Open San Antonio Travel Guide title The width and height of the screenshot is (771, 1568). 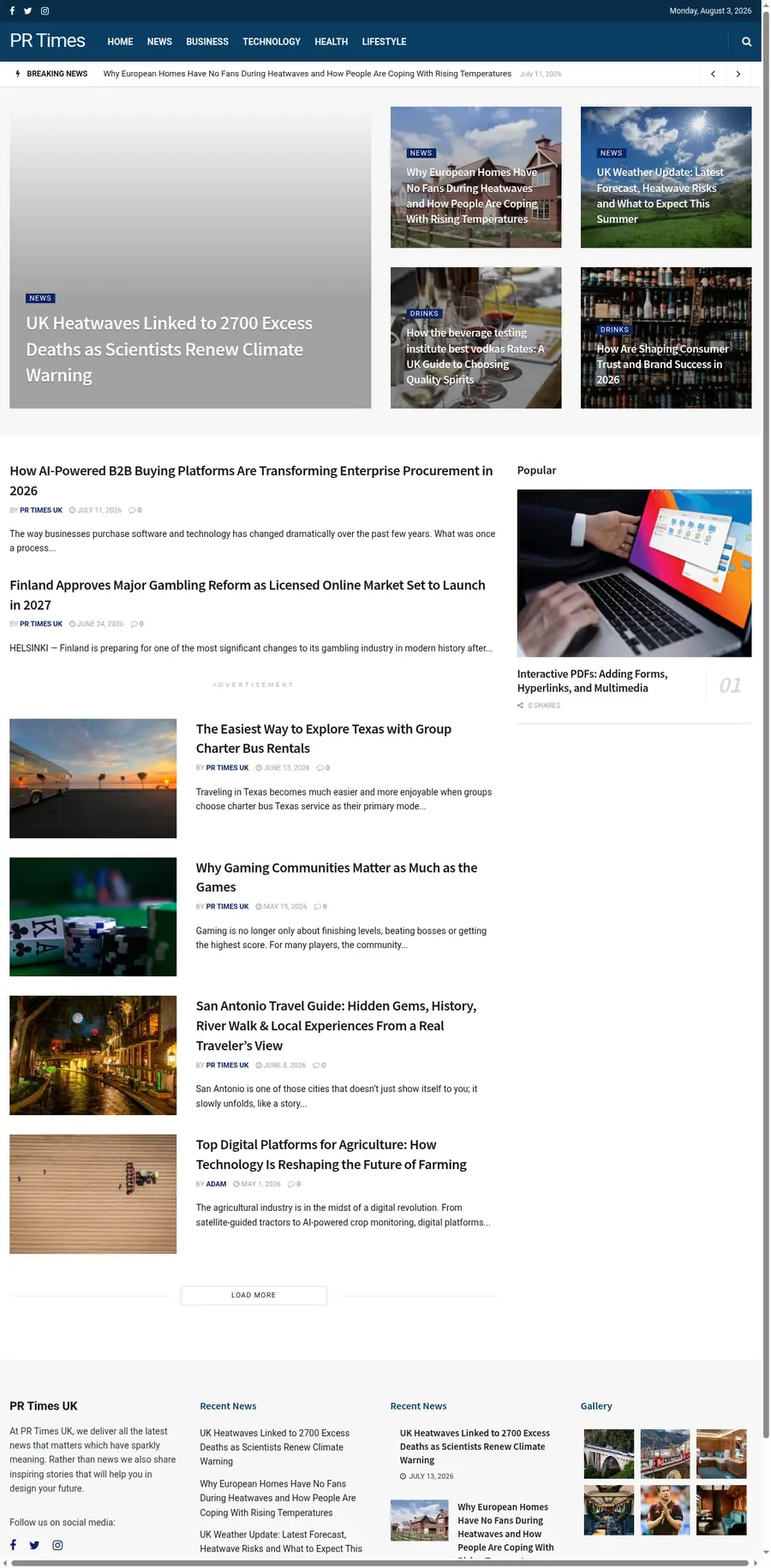pyautogui.click(x=336, y=1026)
